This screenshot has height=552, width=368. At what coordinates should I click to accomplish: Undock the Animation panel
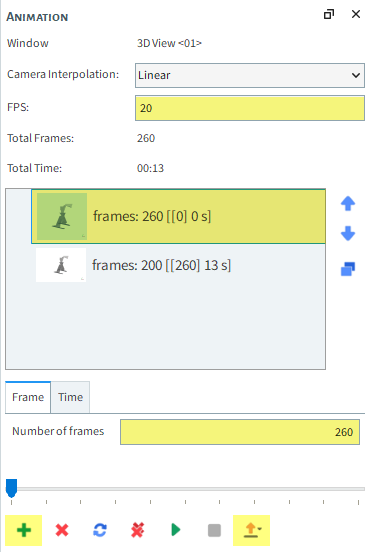pyautogui.click(x=329, y=14)
